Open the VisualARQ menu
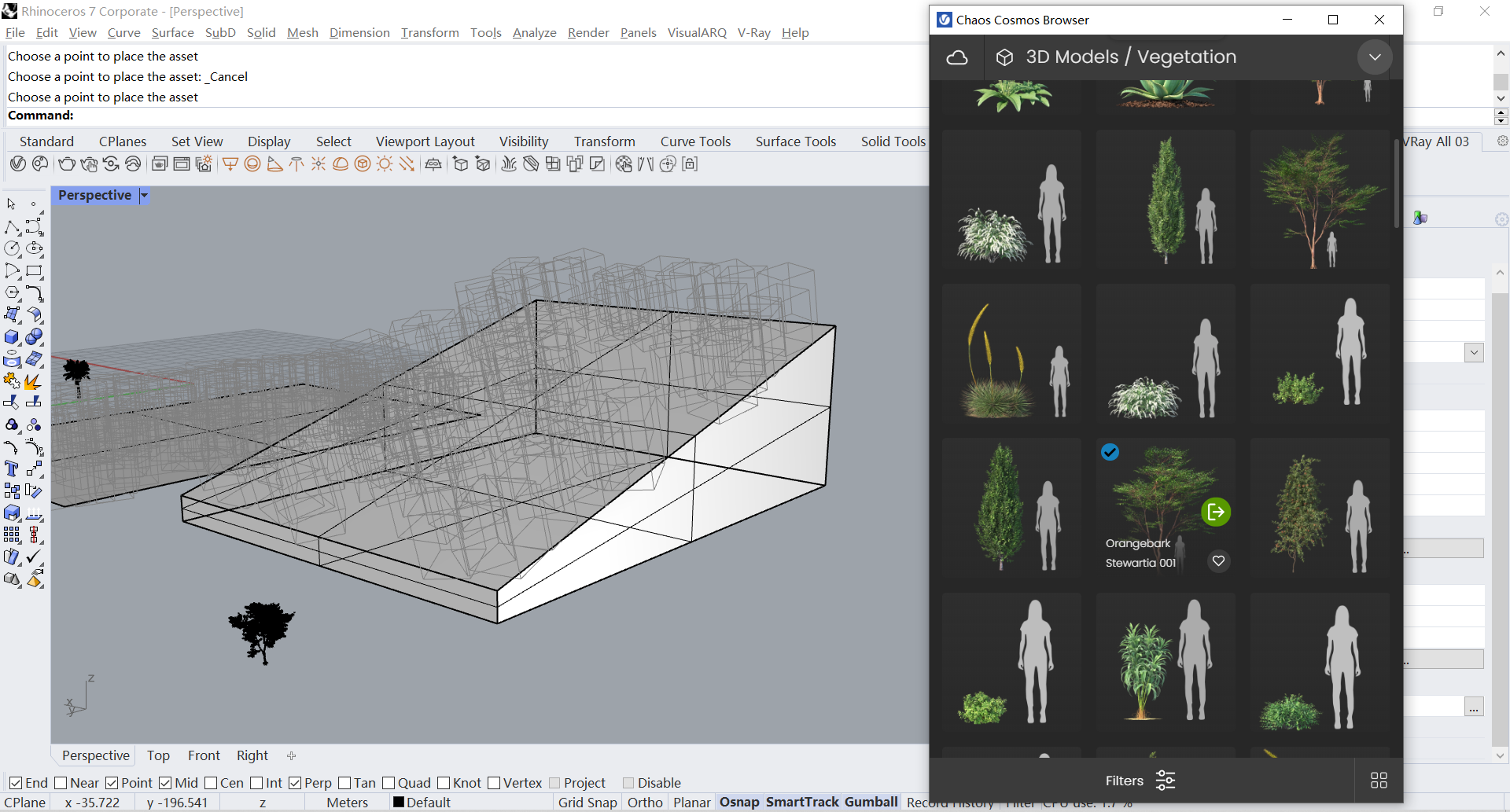The height and width of the screenshot is (812, 1510). [x=697, y=32]
